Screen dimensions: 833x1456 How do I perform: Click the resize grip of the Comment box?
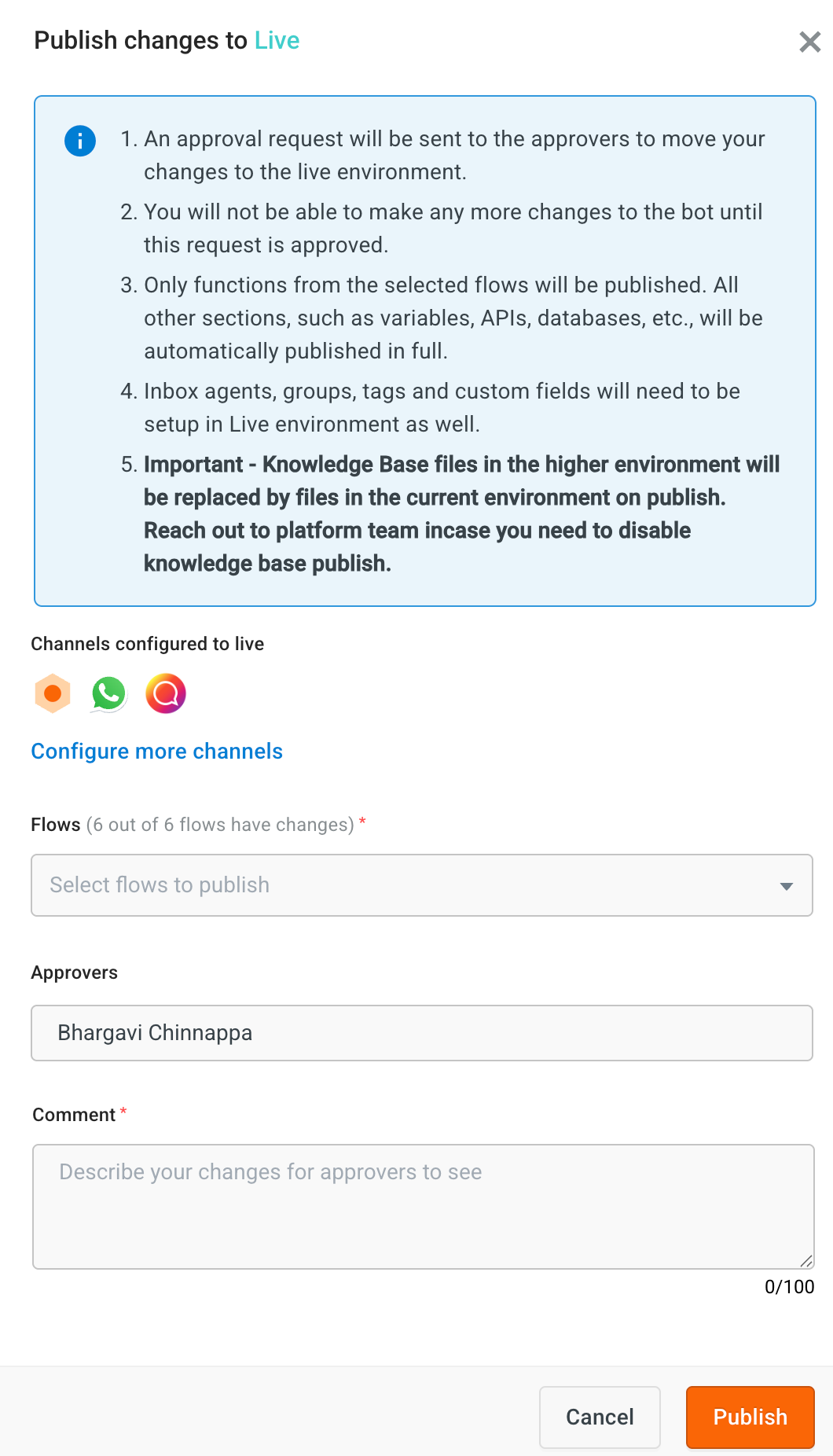pyautogui.click(x=806, y=1261)
